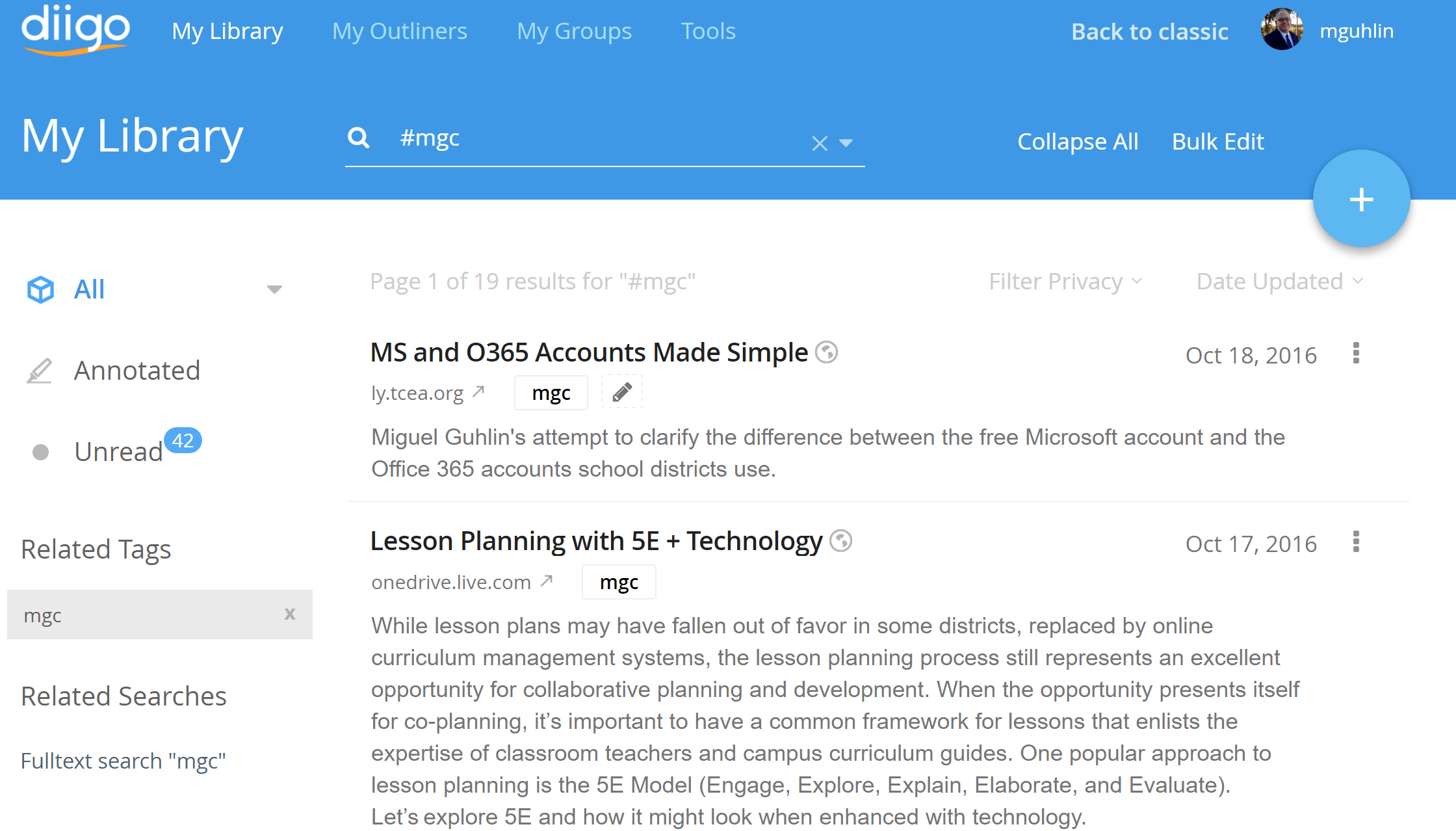Open the My Outliners nav tab
The image size is (1456, 831).
400,31
